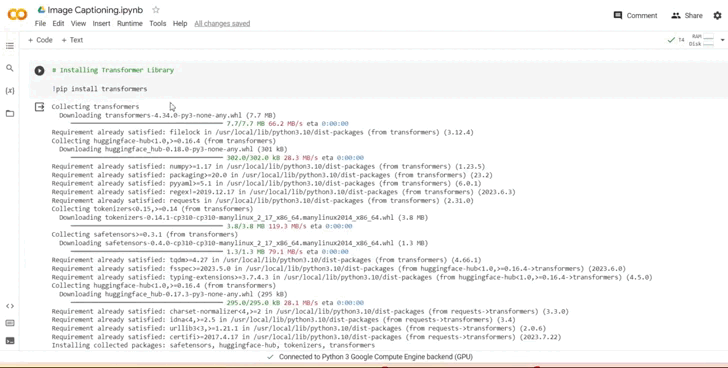The width and height of the screenshot is (728, 368).
Task: Open the Tools menu
Action: (157, 24)
